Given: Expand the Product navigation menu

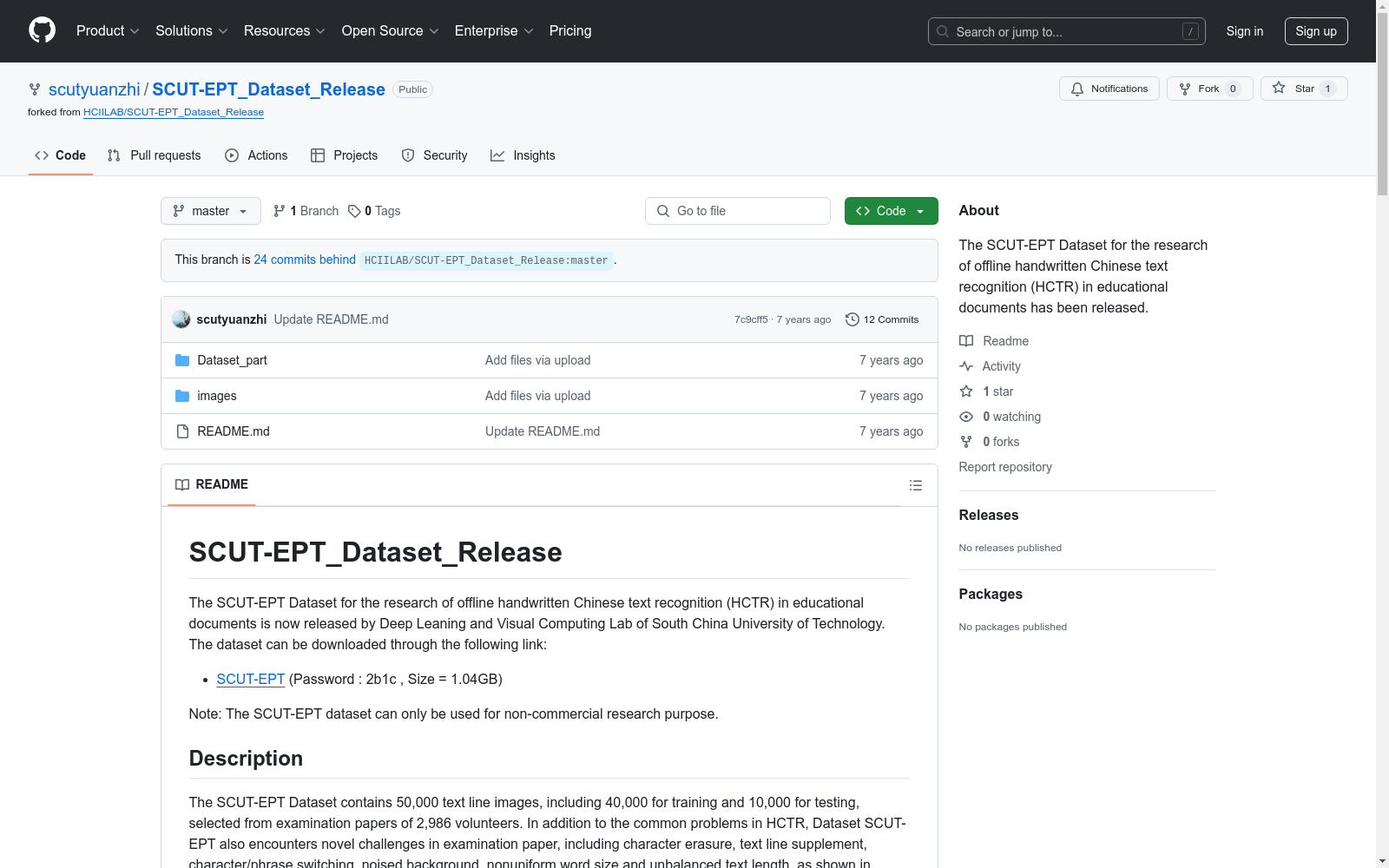Looking at the screenshot, I should click(x=108, y=31).
